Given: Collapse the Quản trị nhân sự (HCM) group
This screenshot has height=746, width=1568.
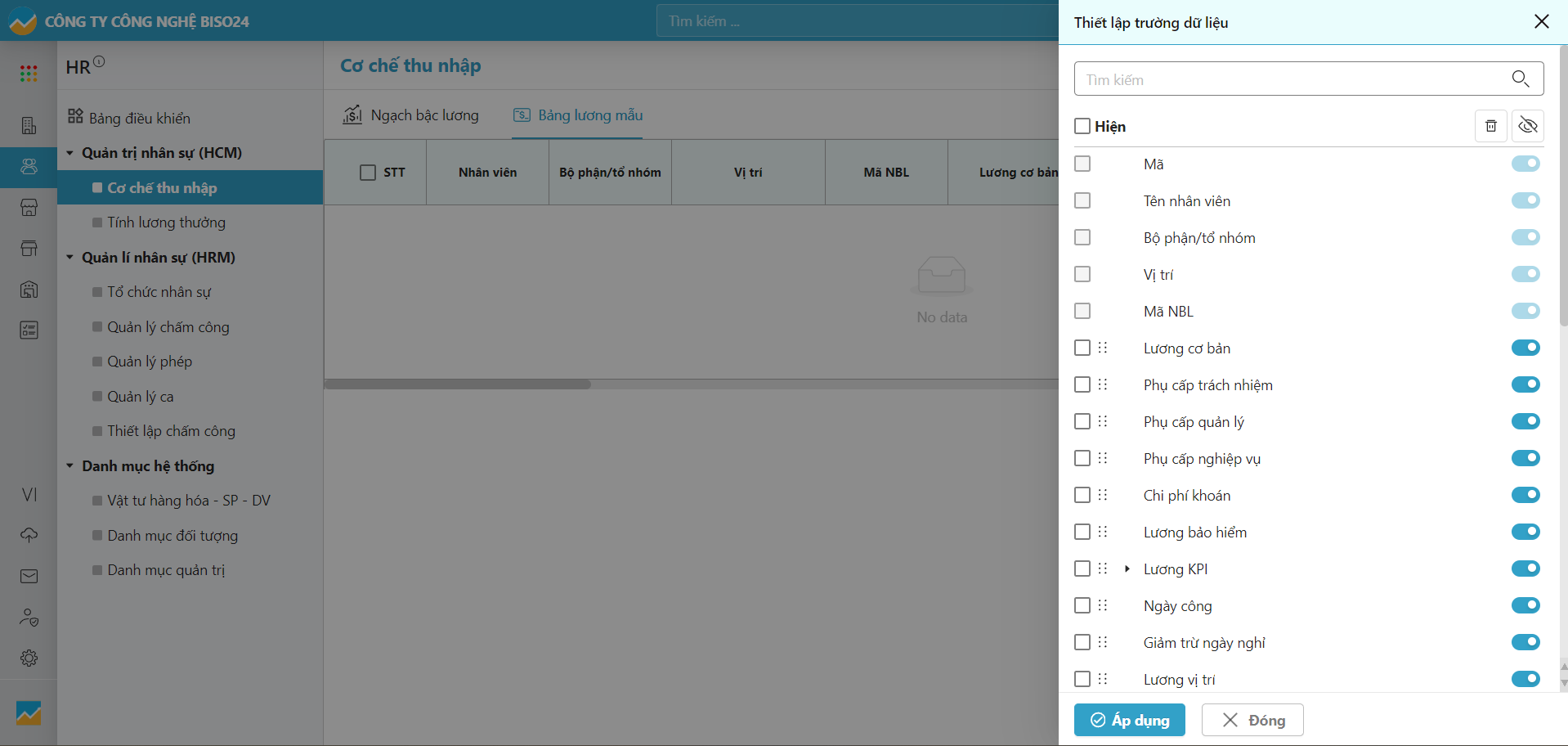Looking at the screenshot, I should pyautogui.click(x=70, y=153).
